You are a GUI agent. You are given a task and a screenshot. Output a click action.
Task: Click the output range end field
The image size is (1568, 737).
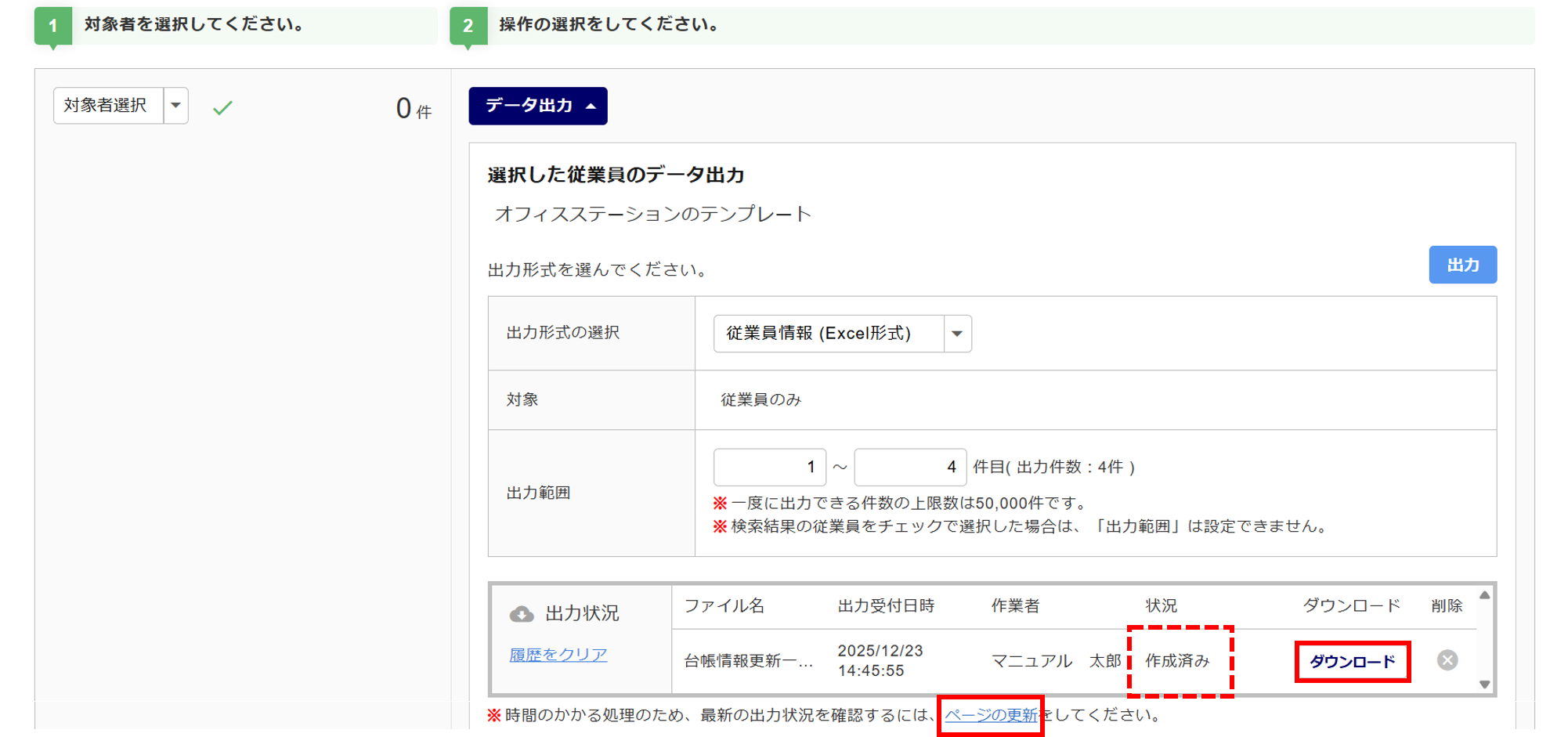(x=910, y=468)
